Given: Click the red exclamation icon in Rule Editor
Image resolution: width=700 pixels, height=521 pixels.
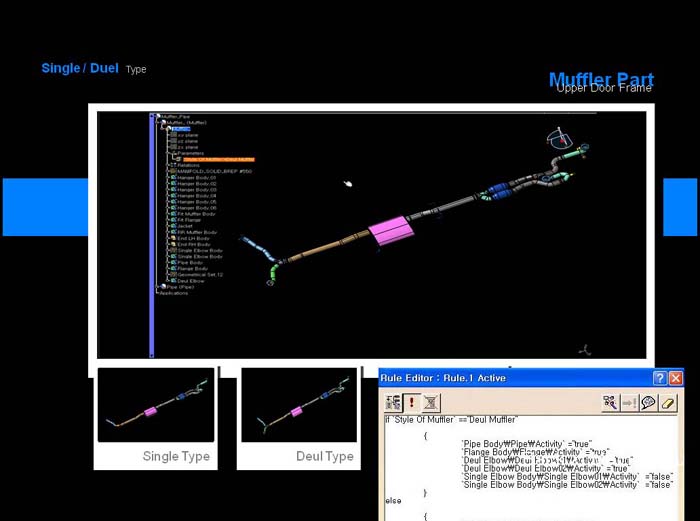Looking at the screenshot, I should pyautogui.click(x=411, y=402).
